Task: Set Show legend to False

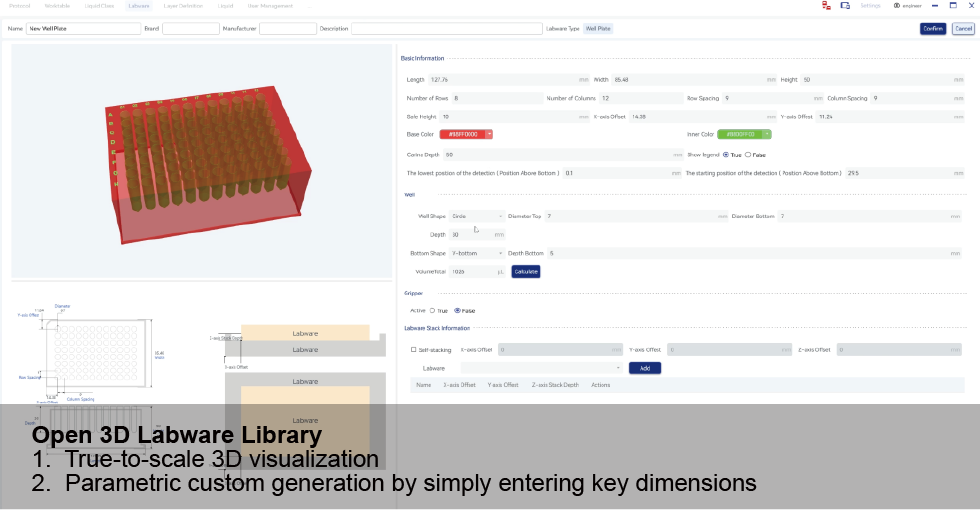Action: (748, 155)
